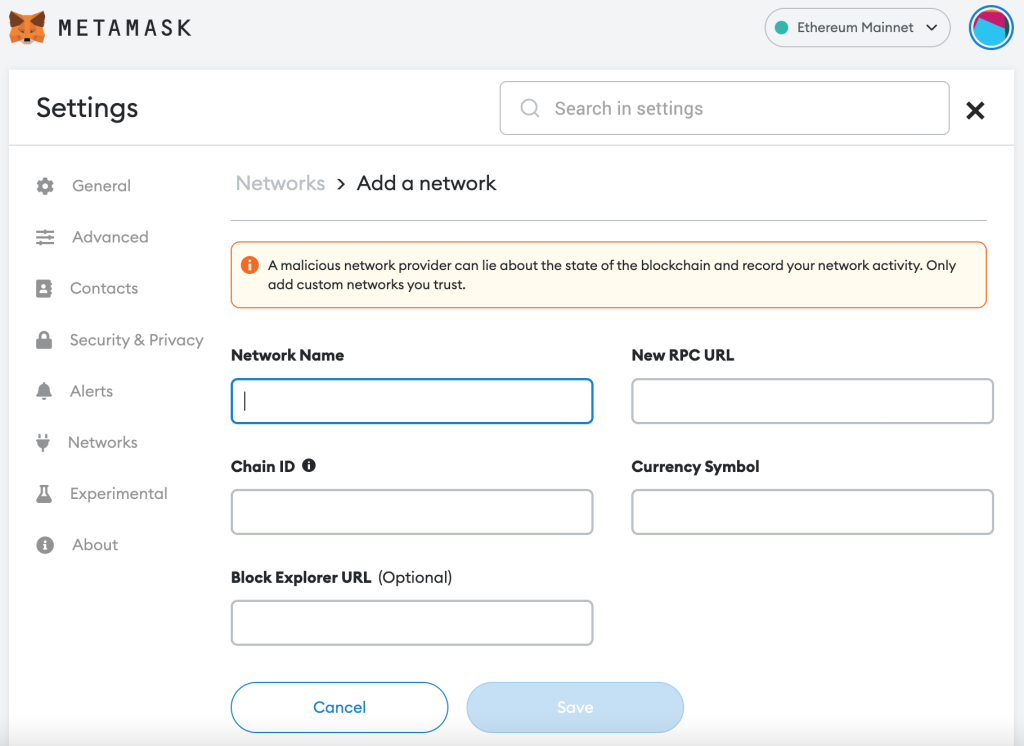This screenshot has height=746, width=1024.
Task: Click the Add a network breadcrumb title
Action: pyautogui.click(x=426, y=184)
